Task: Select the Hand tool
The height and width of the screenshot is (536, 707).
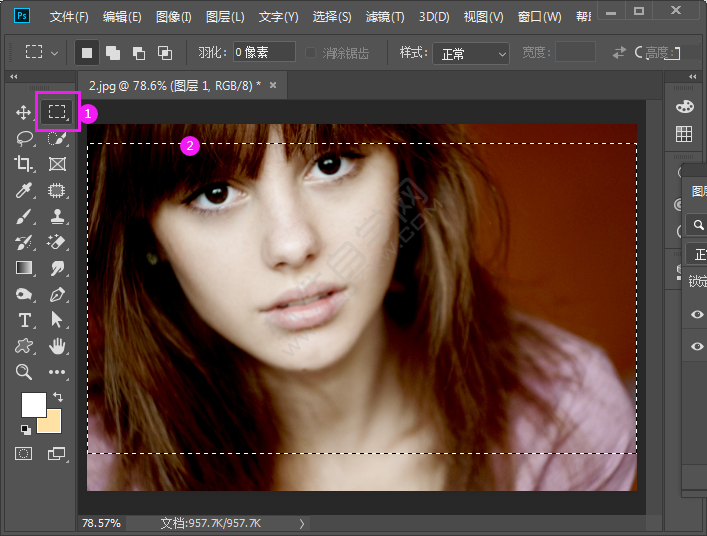Action: 57,346
